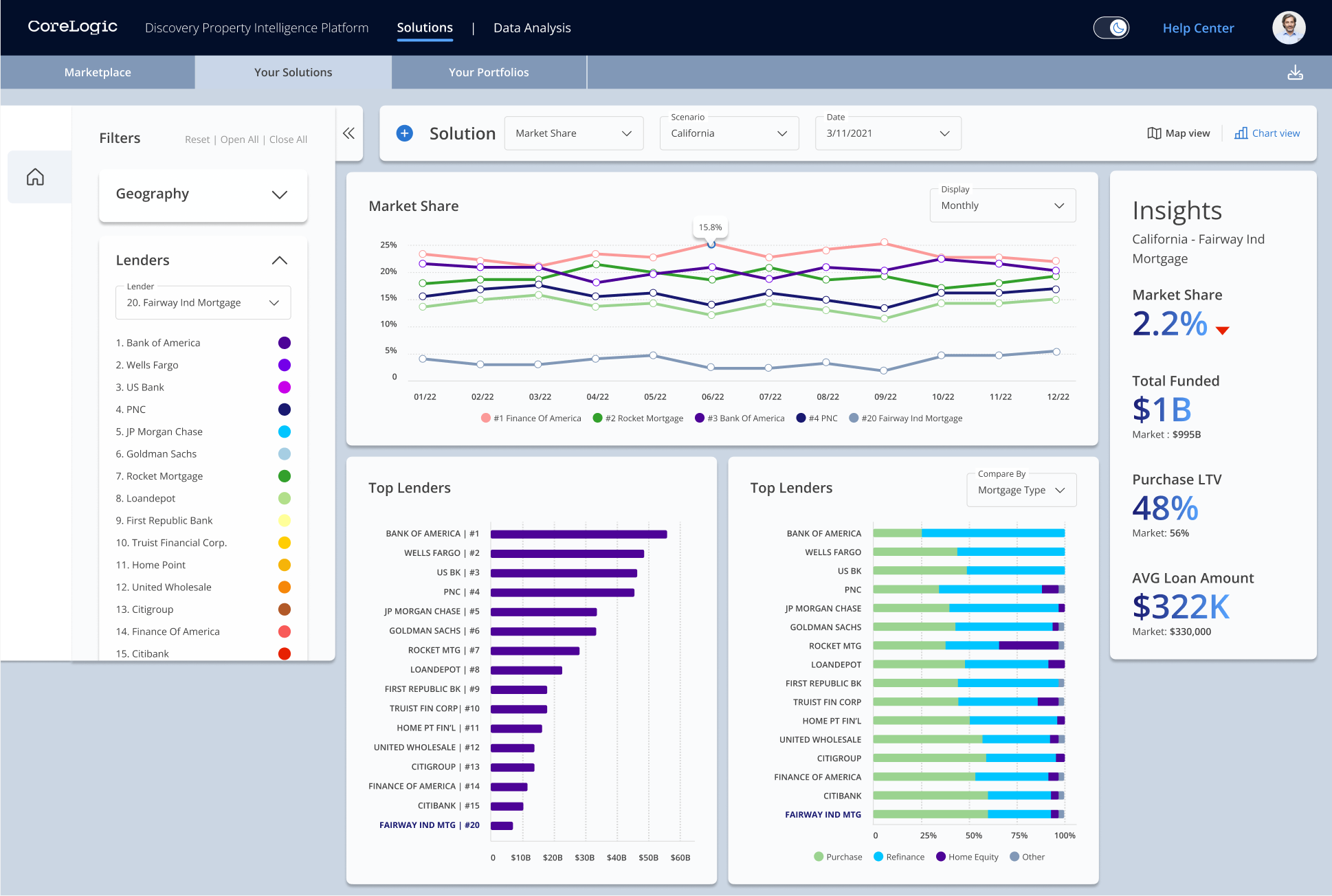The image size is (1332, 896).
Task: Click 'Discovery Property Intelligence Platform' title
Action: (256, 27)
